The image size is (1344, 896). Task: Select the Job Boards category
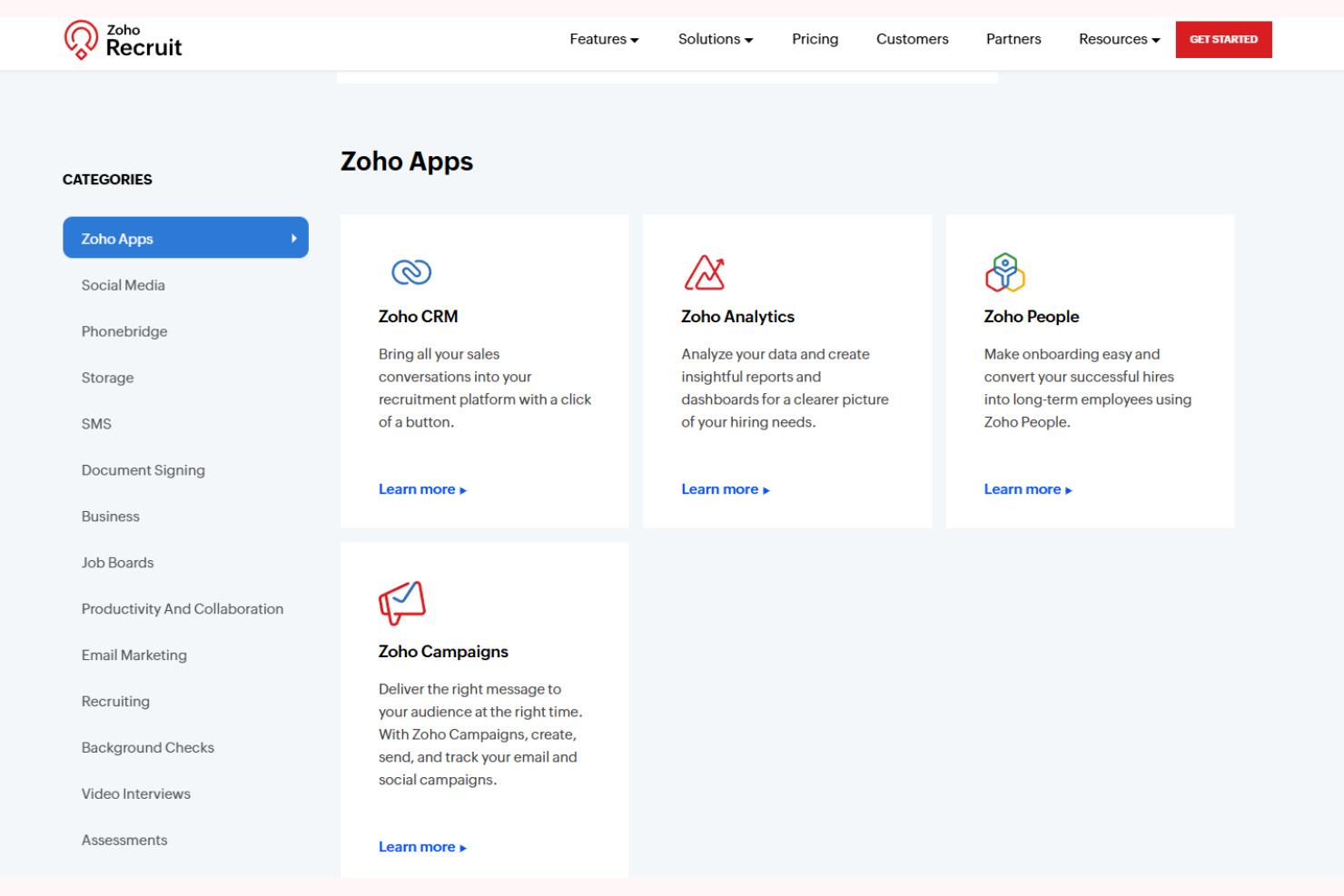[117, 562]
